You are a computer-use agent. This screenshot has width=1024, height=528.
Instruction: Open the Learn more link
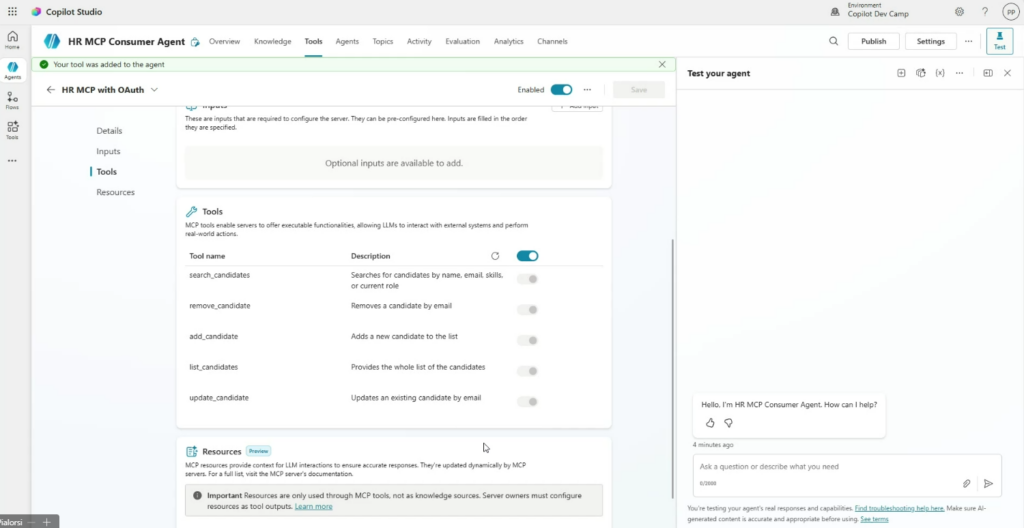[x=313, y=506]
